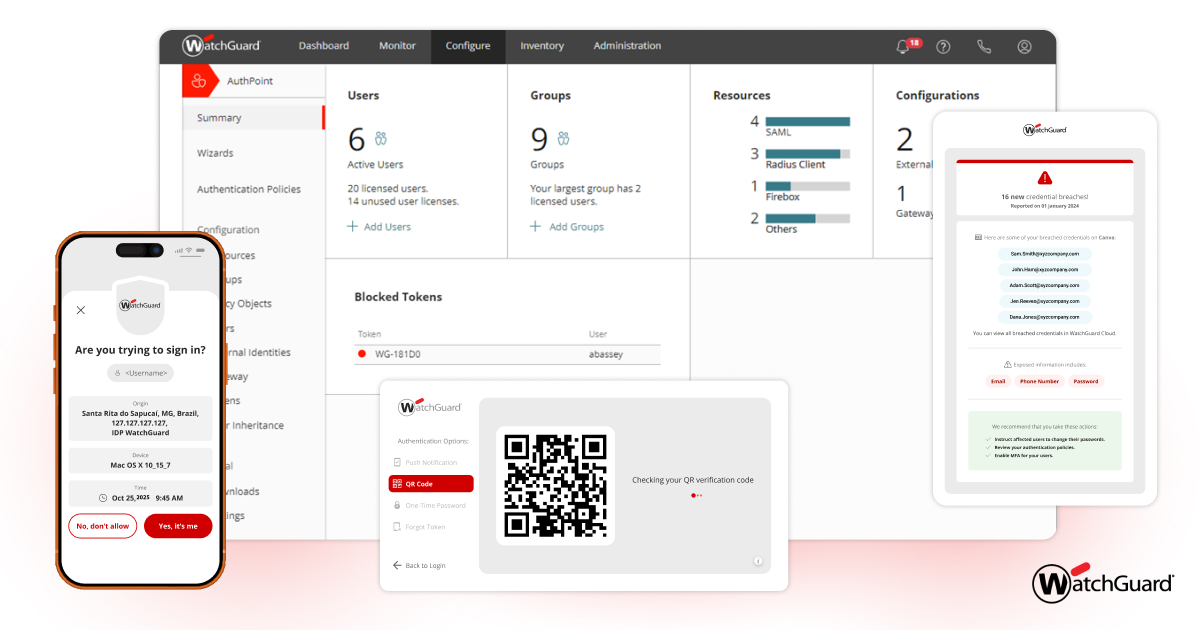Click the back arrow beside Back to Login
The height and width of the screenshot is (630, 1200).
point(397,565)
